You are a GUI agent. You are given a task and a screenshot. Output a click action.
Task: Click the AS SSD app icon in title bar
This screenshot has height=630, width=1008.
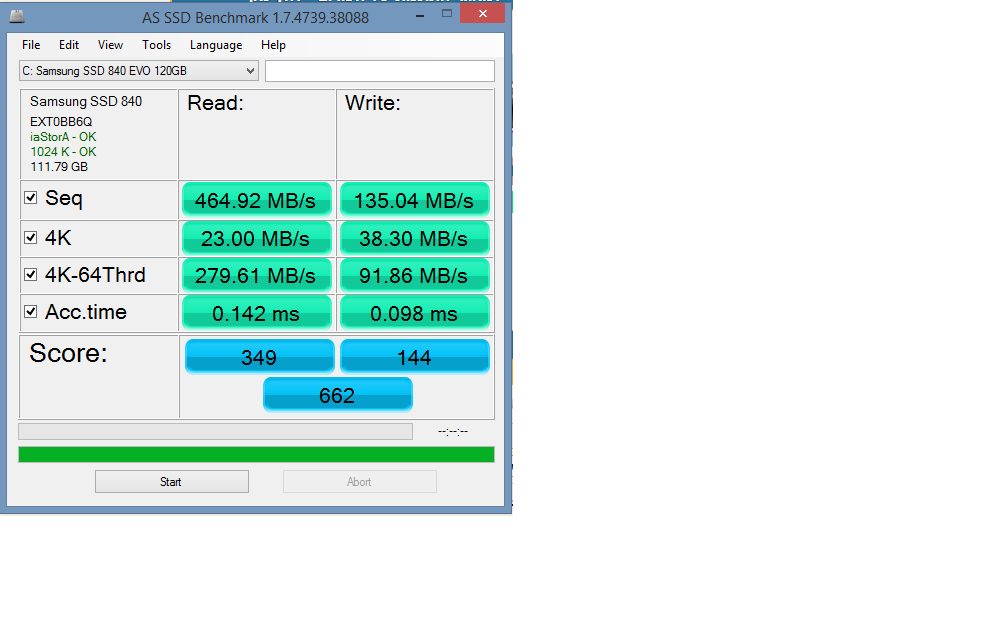[16, 16]
